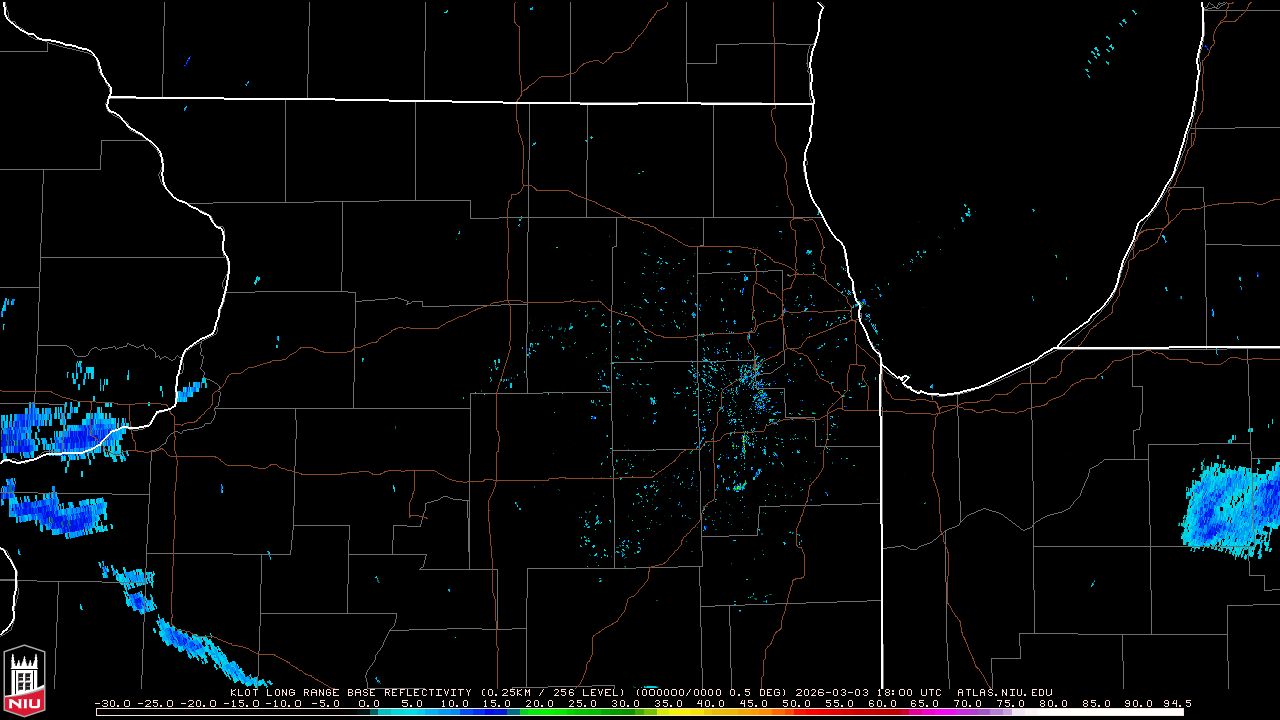Click the ATLAS.NIU.EDU text
Image resolution: width=1280 pixels, height=720 pixels.
click(1004, 692)
